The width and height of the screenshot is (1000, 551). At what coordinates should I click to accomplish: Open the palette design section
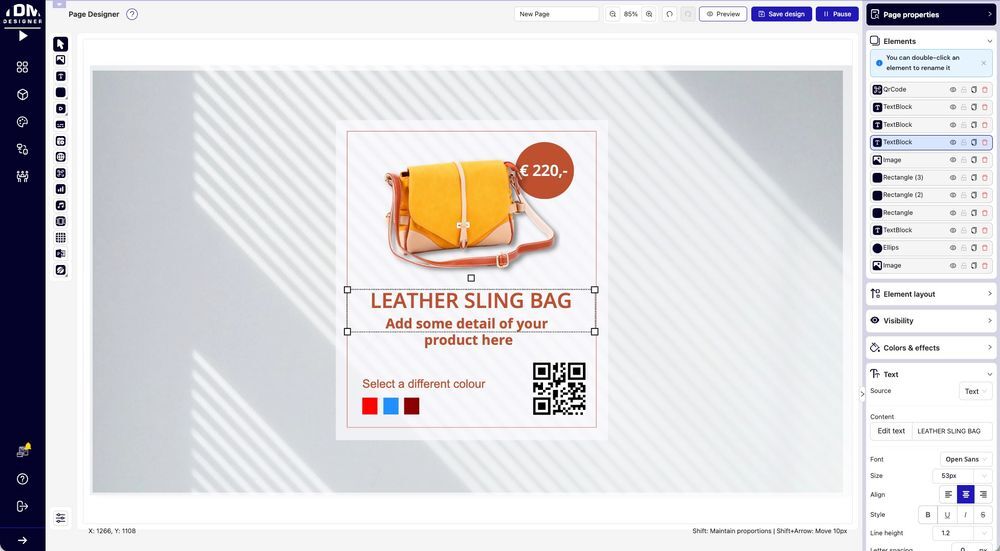pyautogui.click(x=22, y=122)
